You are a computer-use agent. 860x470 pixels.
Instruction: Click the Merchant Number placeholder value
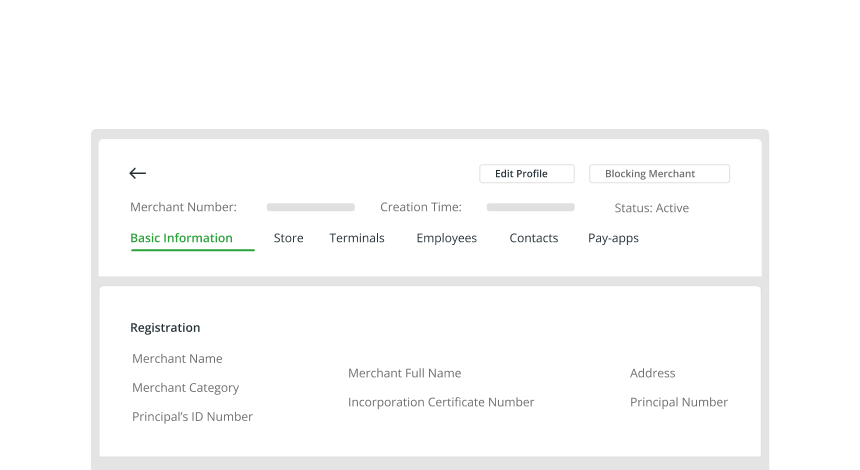tap(310, 207)
